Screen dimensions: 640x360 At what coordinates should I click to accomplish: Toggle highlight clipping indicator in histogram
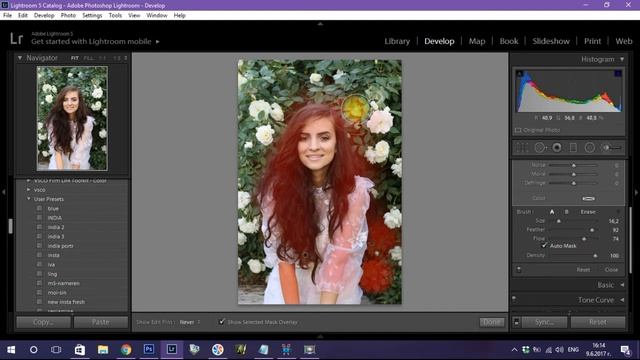point(618,73)
